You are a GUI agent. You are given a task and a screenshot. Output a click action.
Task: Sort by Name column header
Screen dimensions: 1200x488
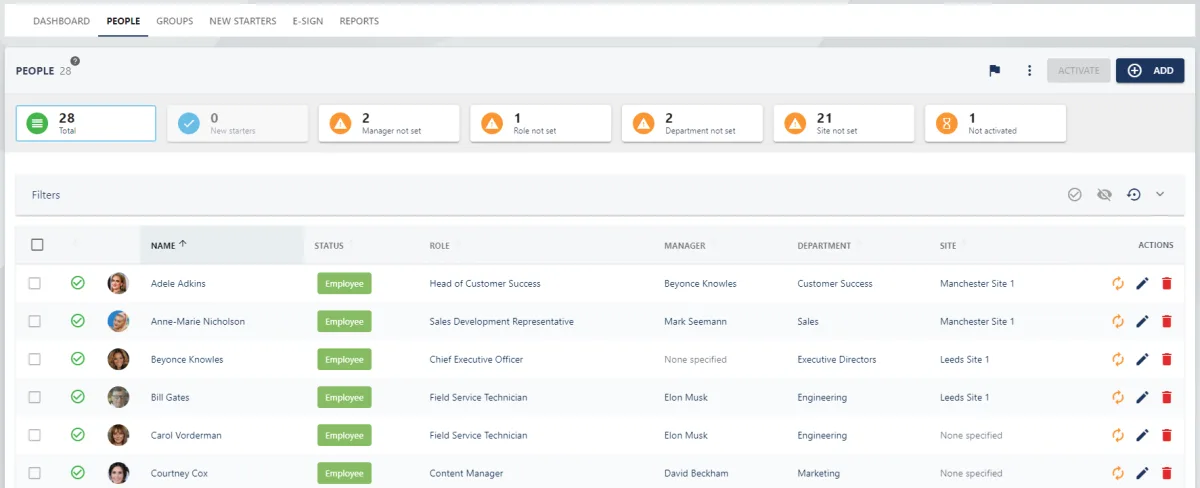pos(222,245)
